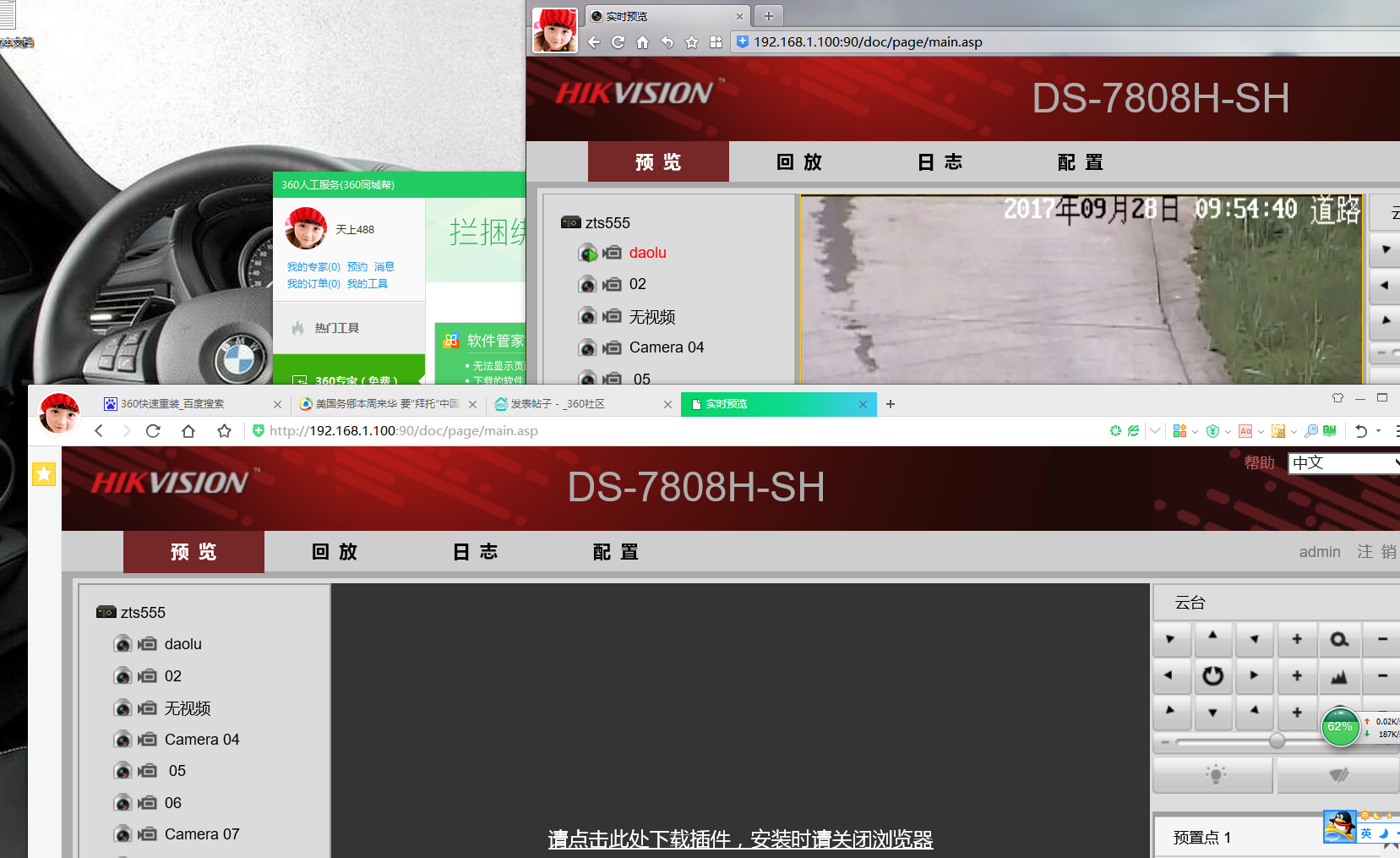1400x858 pixels.
Task: Toggle recording for daolu in front window
Action: 148,644
